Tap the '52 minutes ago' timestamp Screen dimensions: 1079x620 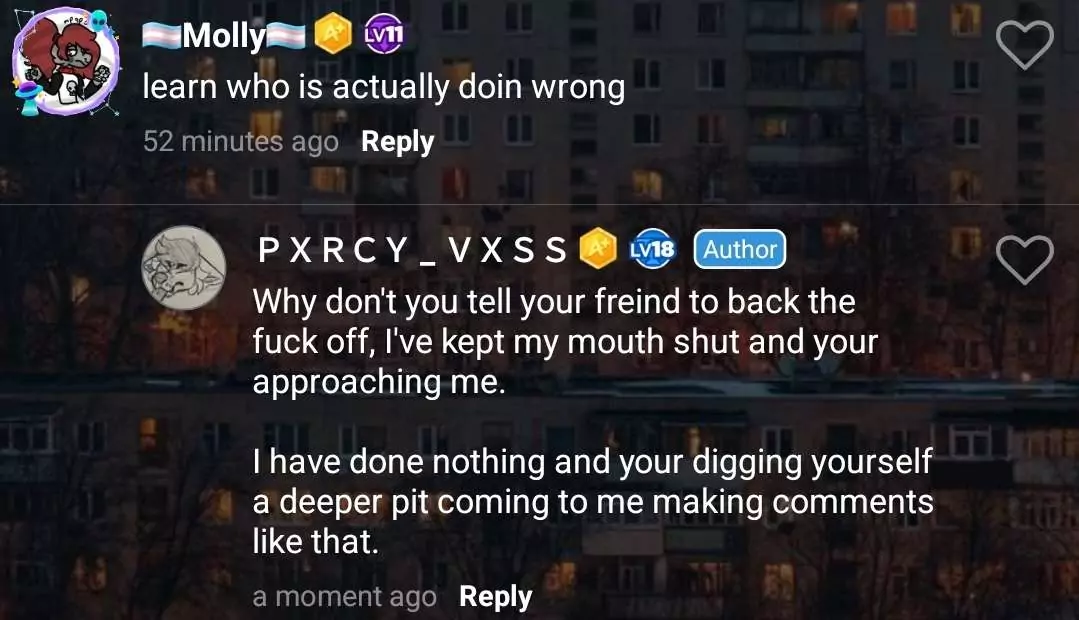pyautogui.click(x=241, y=141)
